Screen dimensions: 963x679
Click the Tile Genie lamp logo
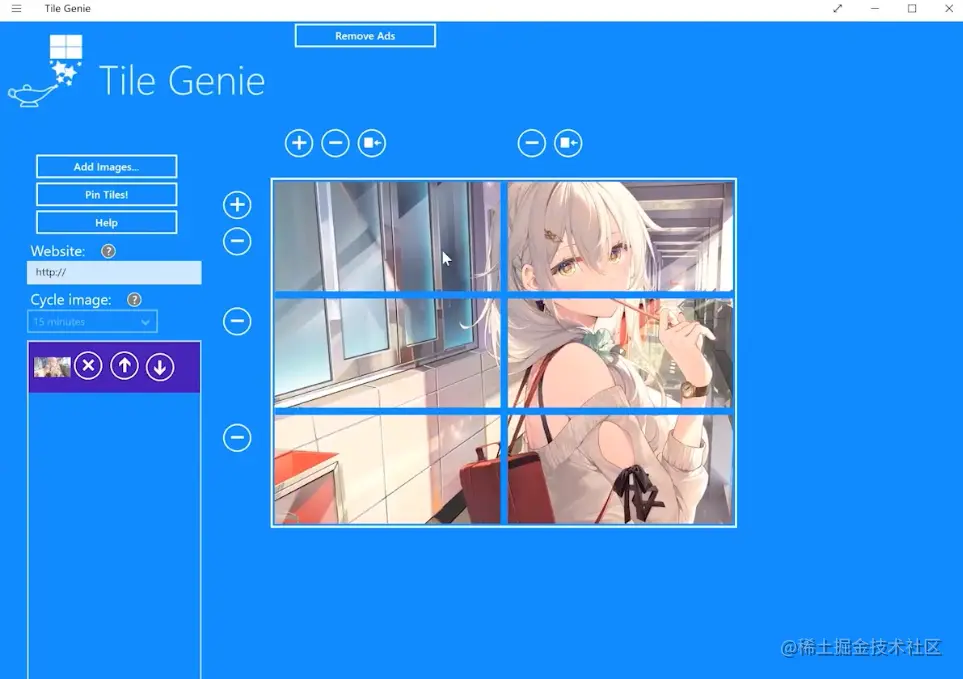[x=46, y=71]
